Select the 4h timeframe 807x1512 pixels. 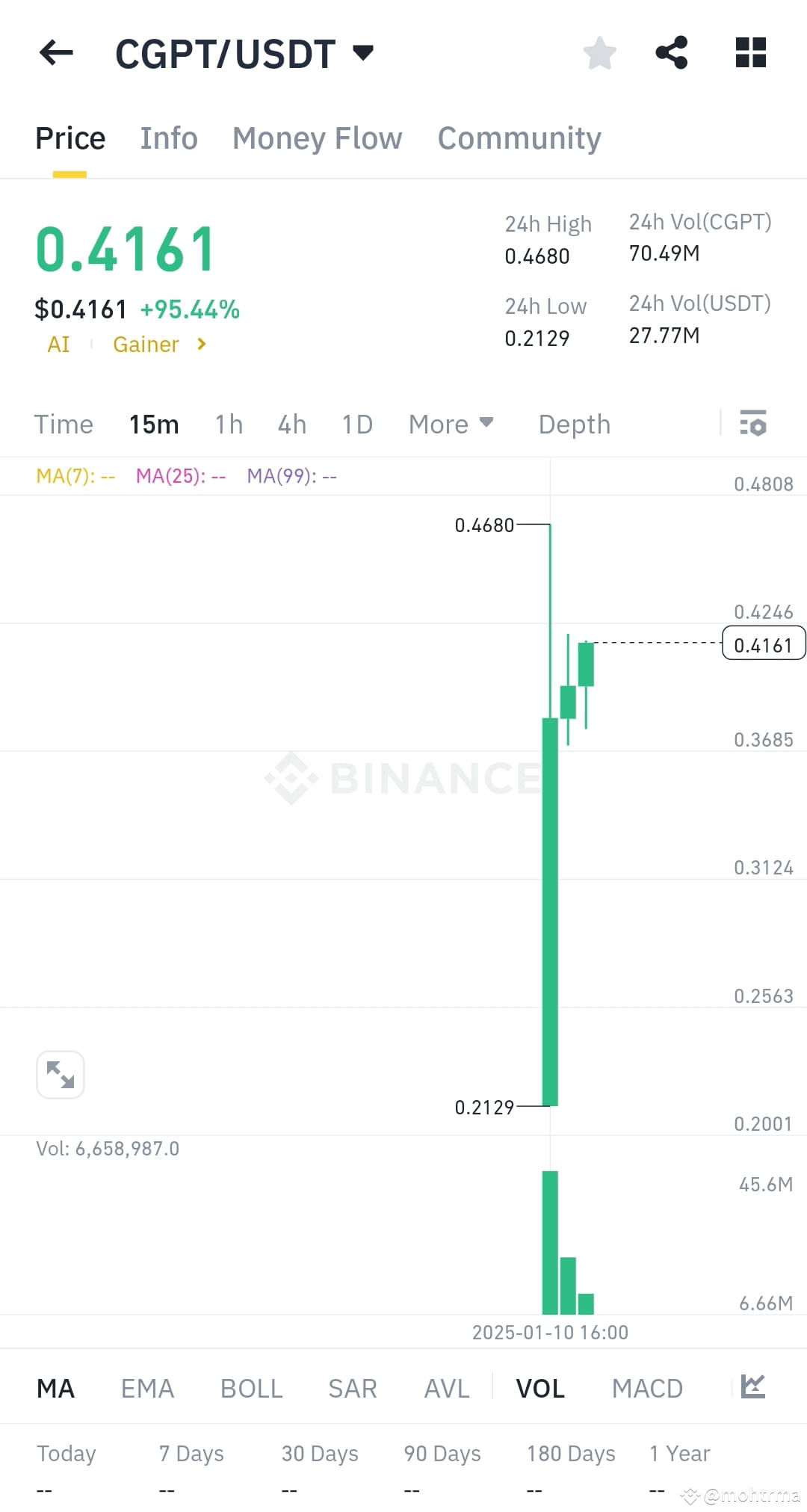[291, 424]
